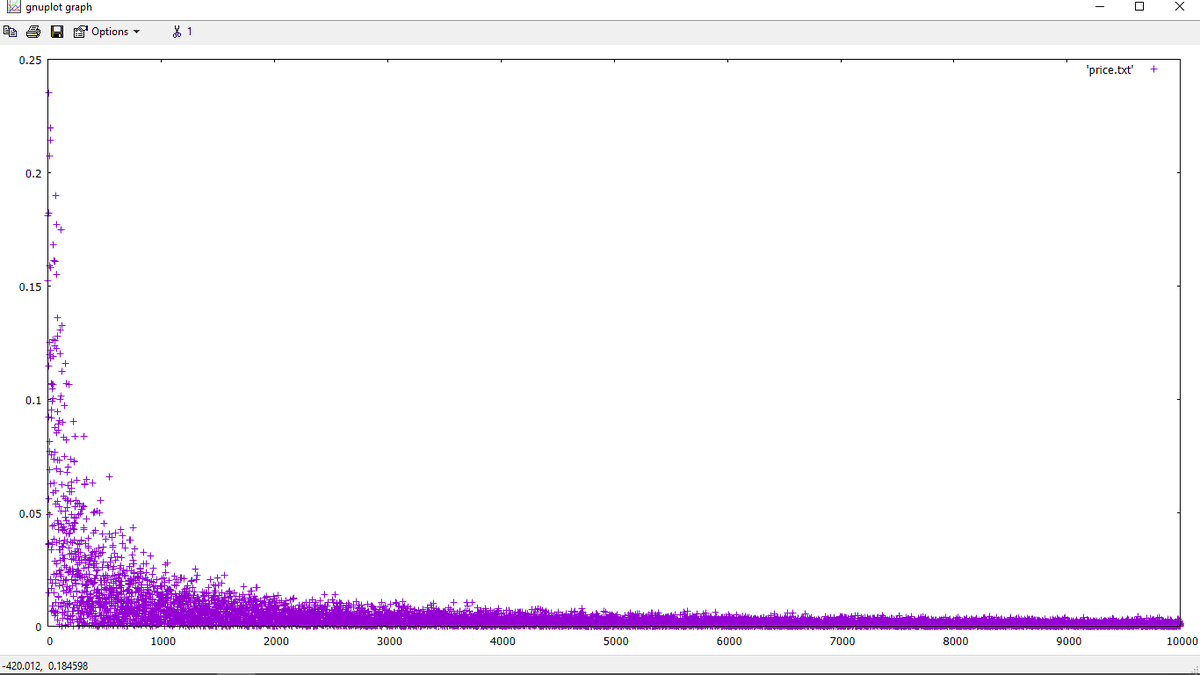Screen dimensions: 1200x675
Task: Click the y-axis label 0.2
Action: pyautogui.click(x=32, y=174)
